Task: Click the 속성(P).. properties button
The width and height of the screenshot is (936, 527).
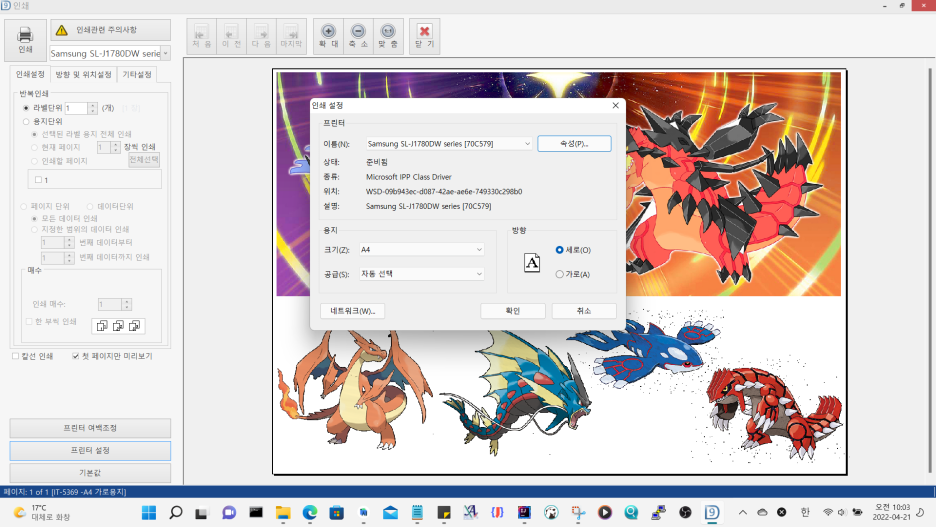Action: [x=574, y=144]
